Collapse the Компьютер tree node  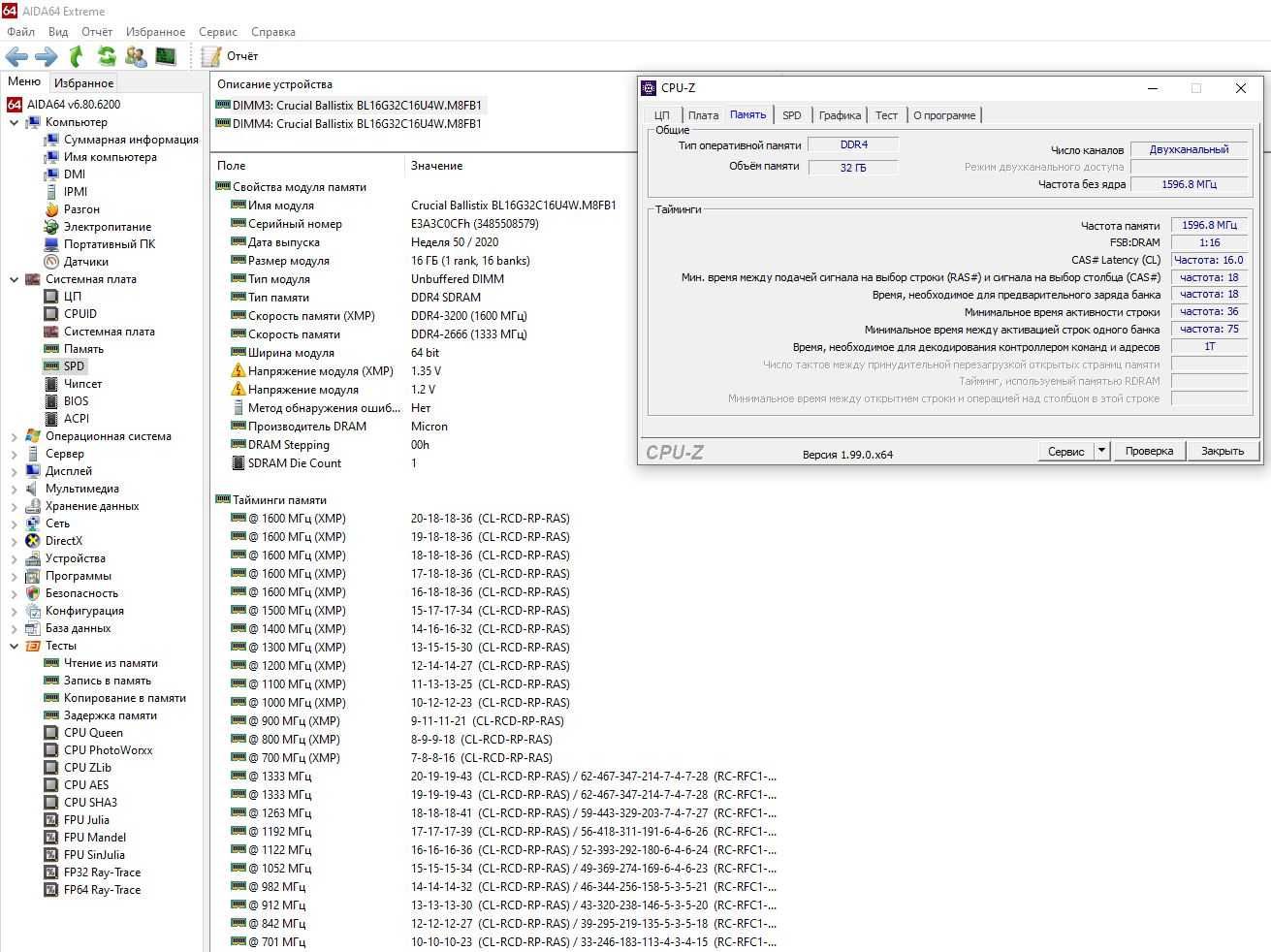(x=14, y=122)
